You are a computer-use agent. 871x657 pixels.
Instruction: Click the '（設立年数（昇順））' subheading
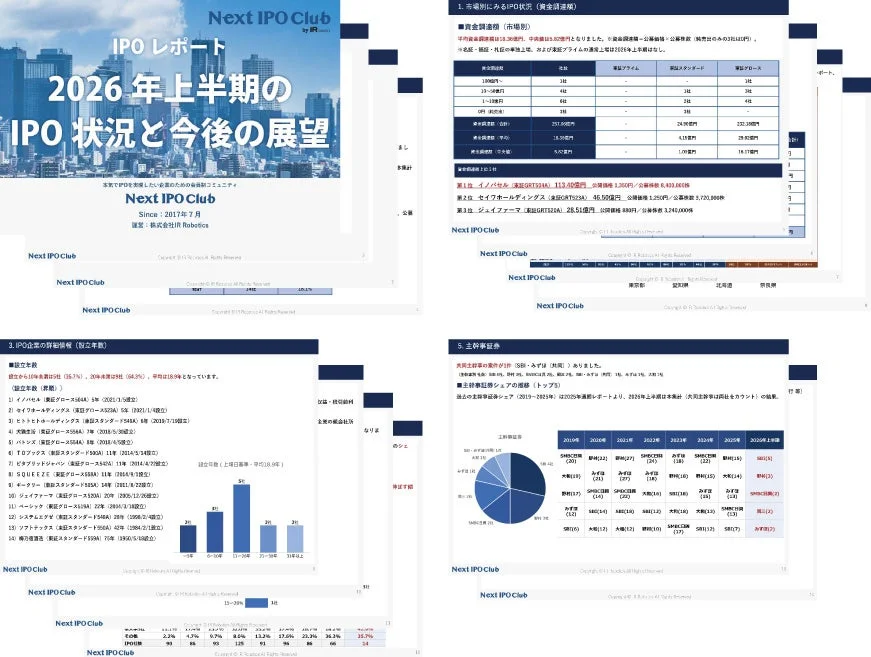coord(37,388)
